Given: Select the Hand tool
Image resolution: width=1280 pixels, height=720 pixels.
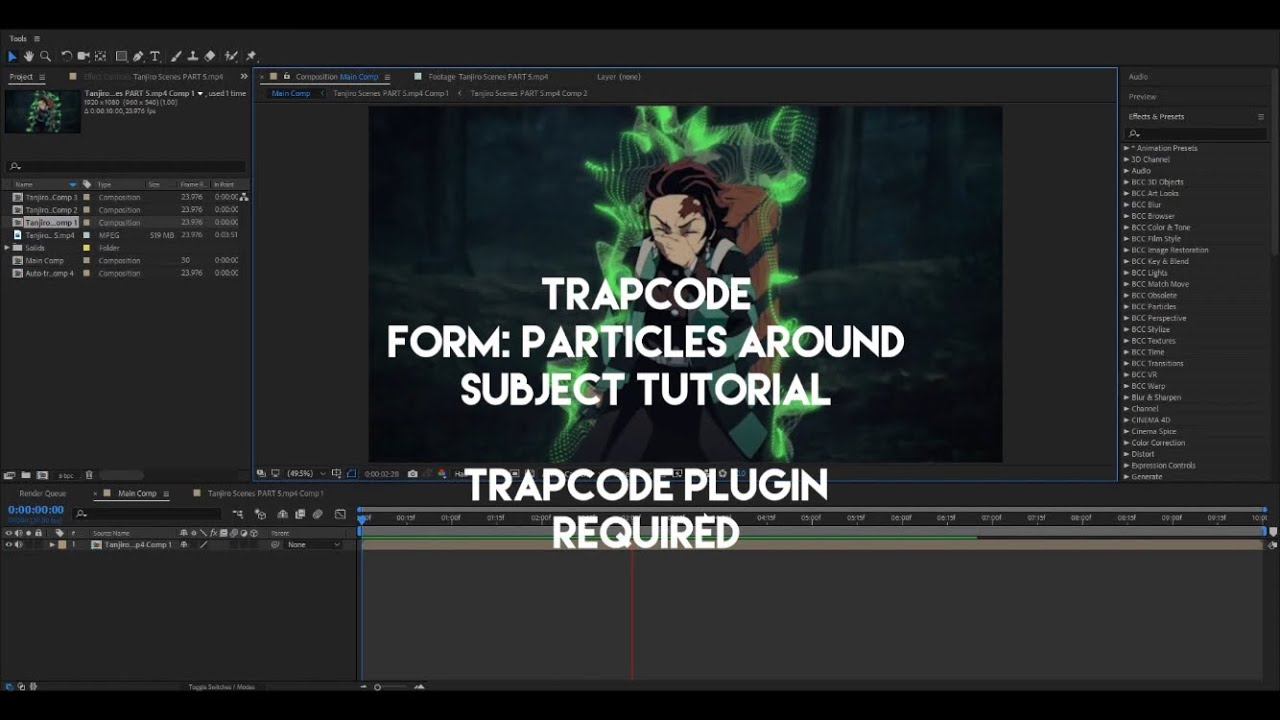Looking at the screenshot, I should pos(29,56).
